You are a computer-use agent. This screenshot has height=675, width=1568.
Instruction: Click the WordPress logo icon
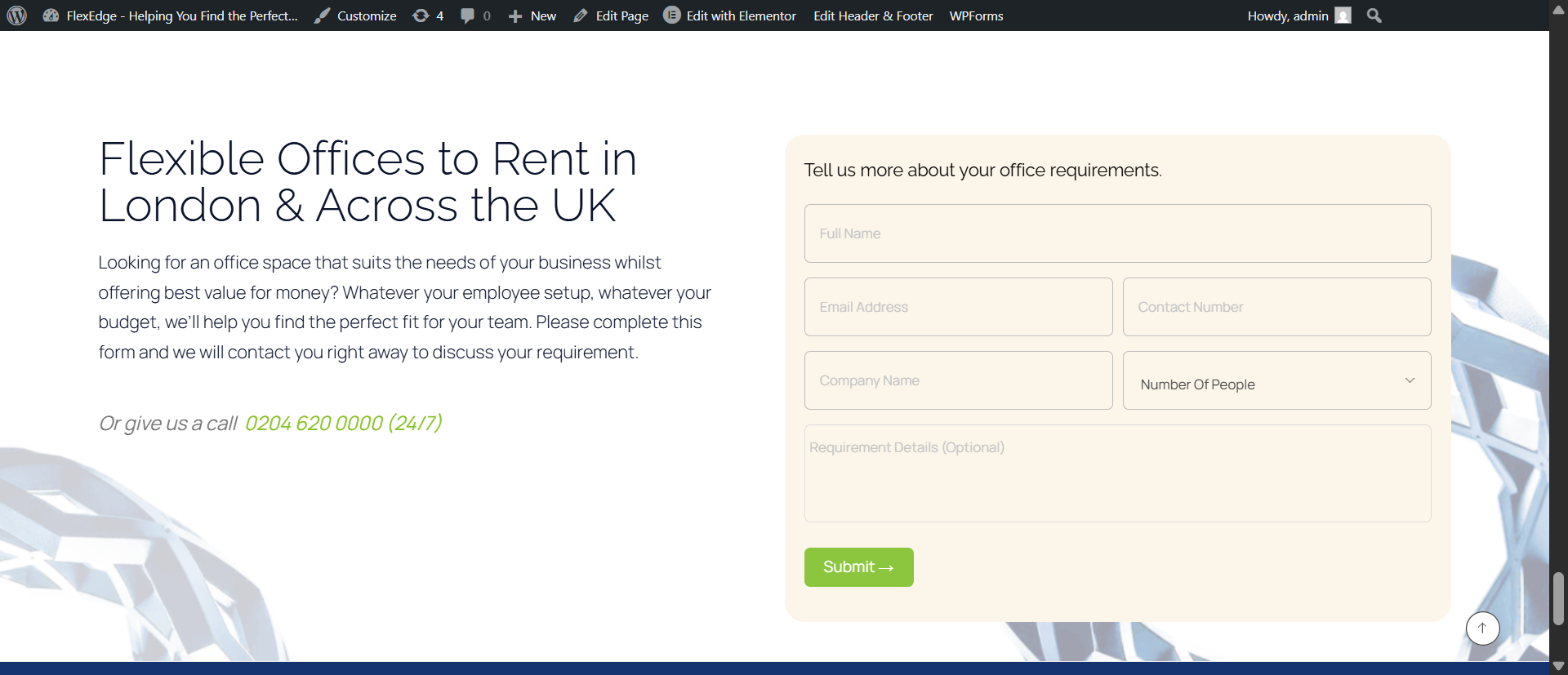coord(17,16)
